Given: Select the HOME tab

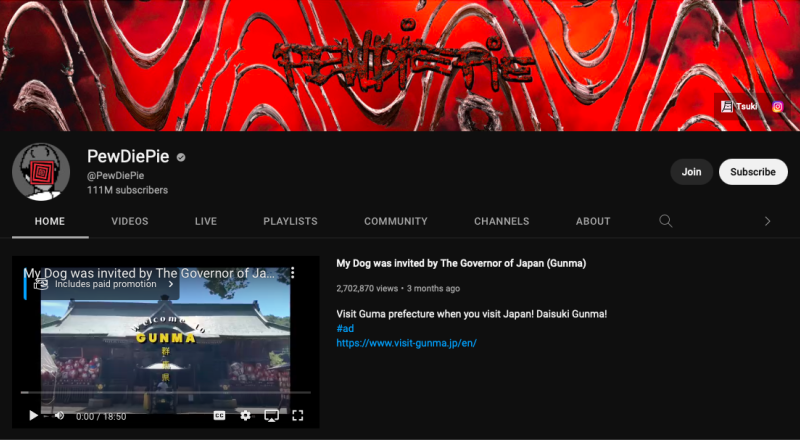Looking at the screenshot, I should 50,221.
